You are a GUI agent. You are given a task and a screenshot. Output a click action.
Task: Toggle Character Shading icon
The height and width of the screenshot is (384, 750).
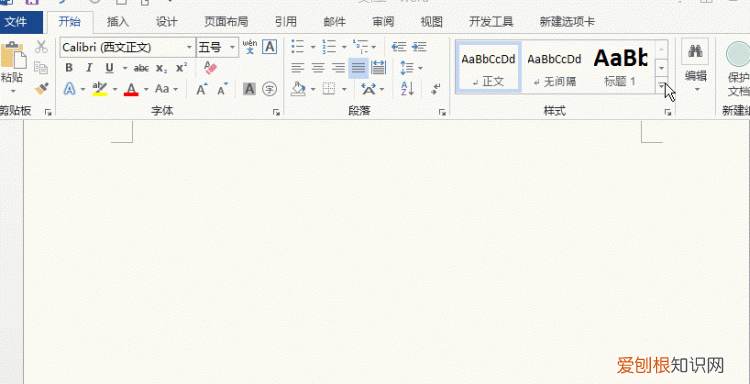click(x=249, y=89)
